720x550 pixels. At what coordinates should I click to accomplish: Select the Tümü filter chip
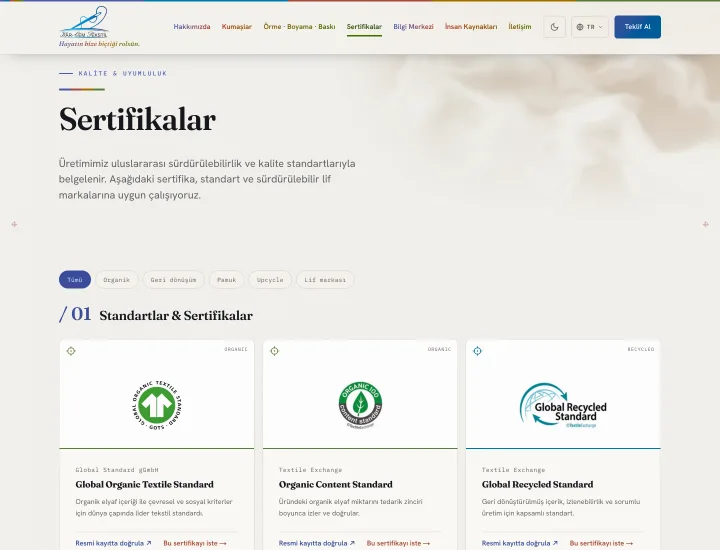click(75, 280)
